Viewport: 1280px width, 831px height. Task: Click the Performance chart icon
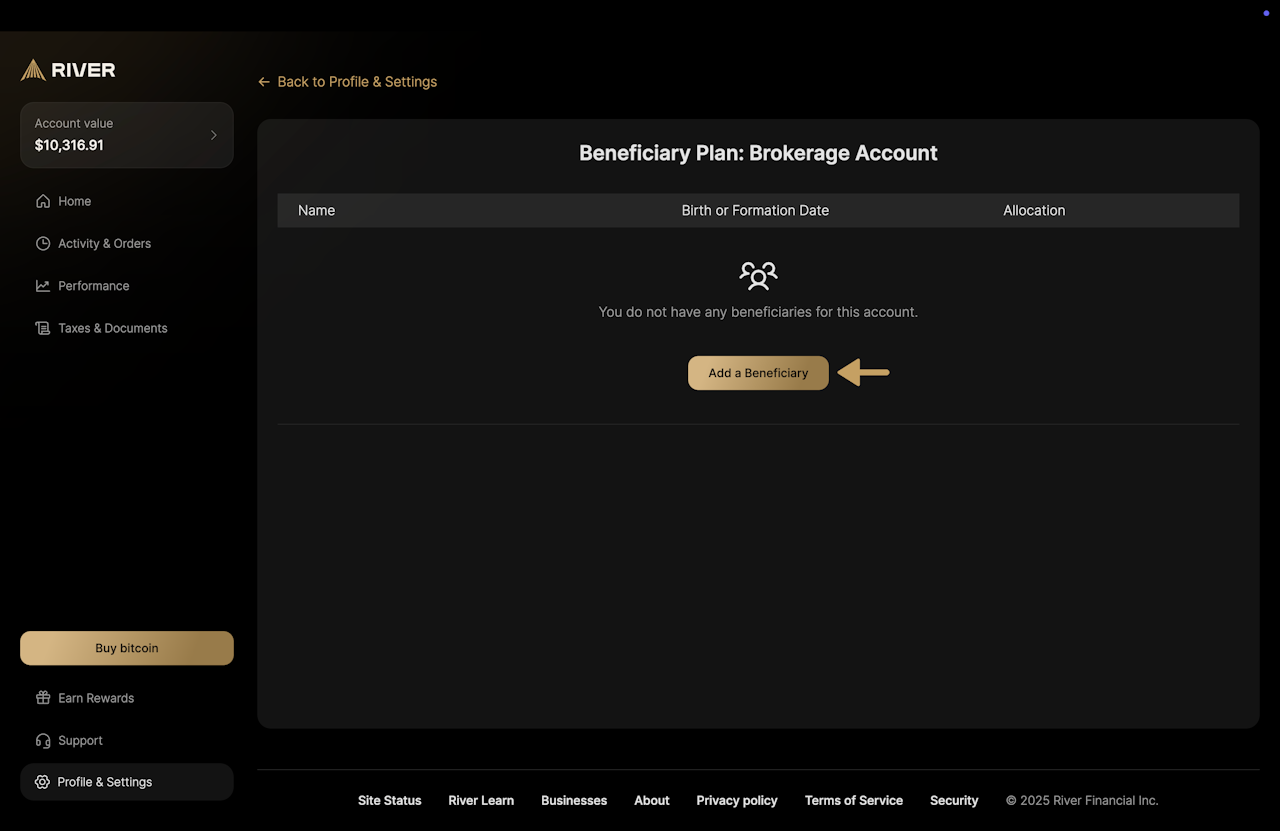[x=43, y=286]
